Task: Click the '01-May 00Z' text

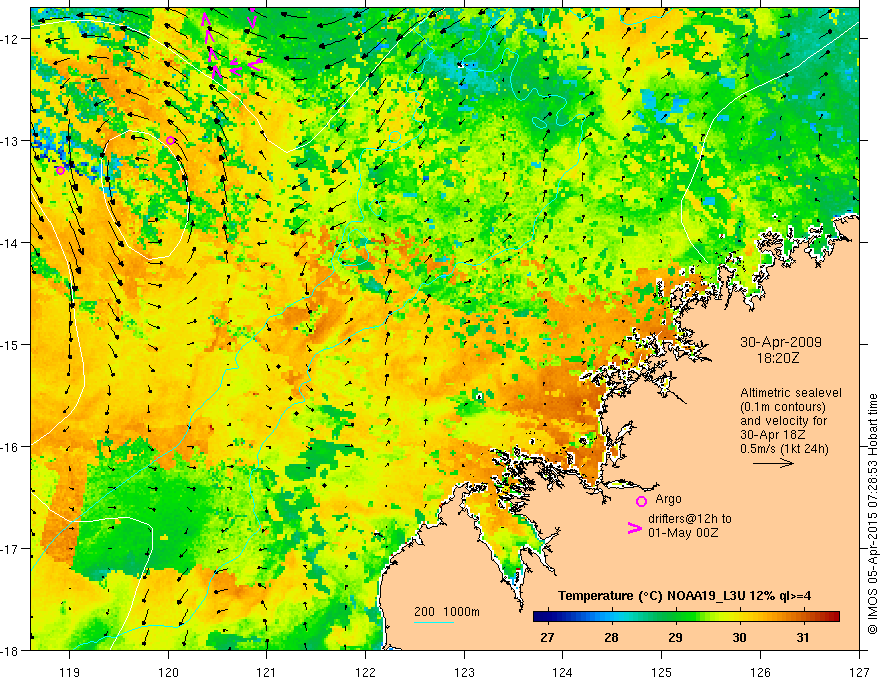Action: [x=683, y=532]
